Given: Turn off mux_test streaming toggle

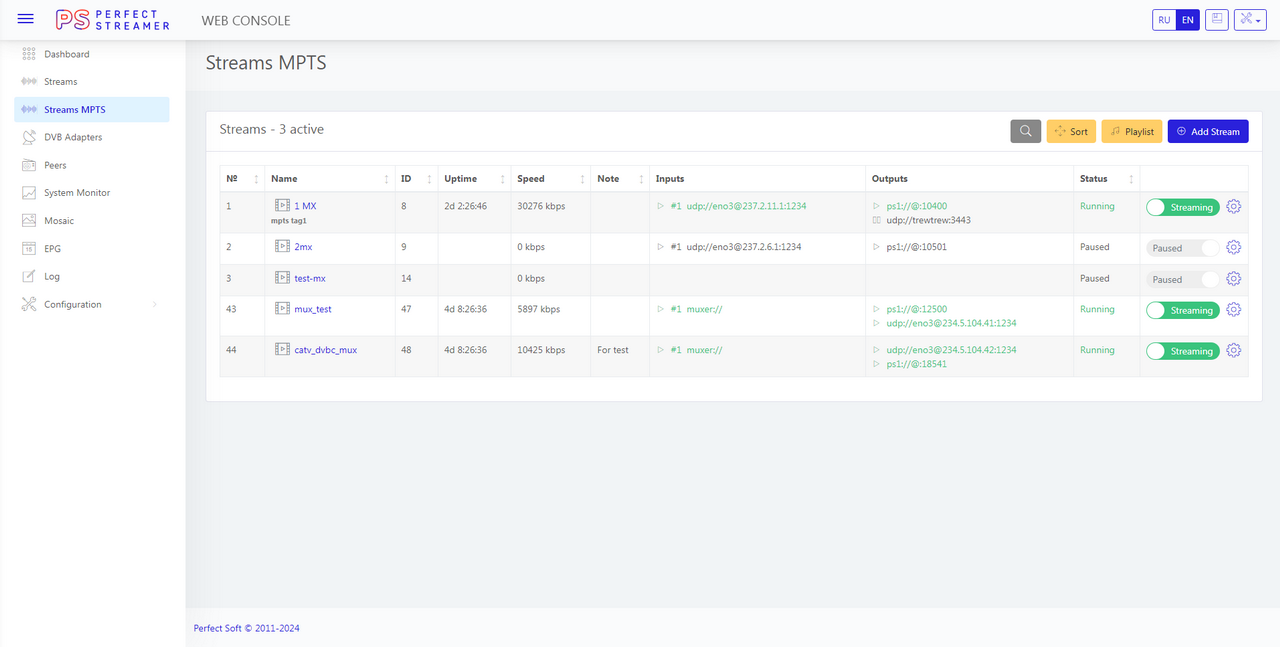Looking at the screenshot, I should pos(1182,311).
